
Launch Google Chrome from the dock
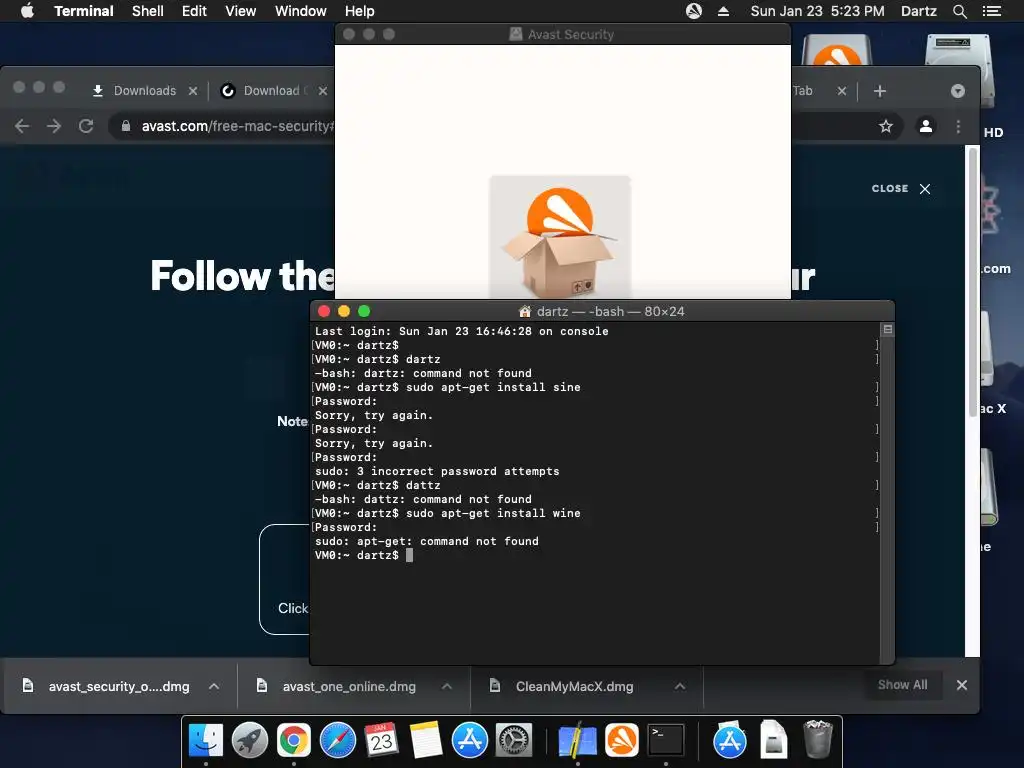tap(294, 741)
